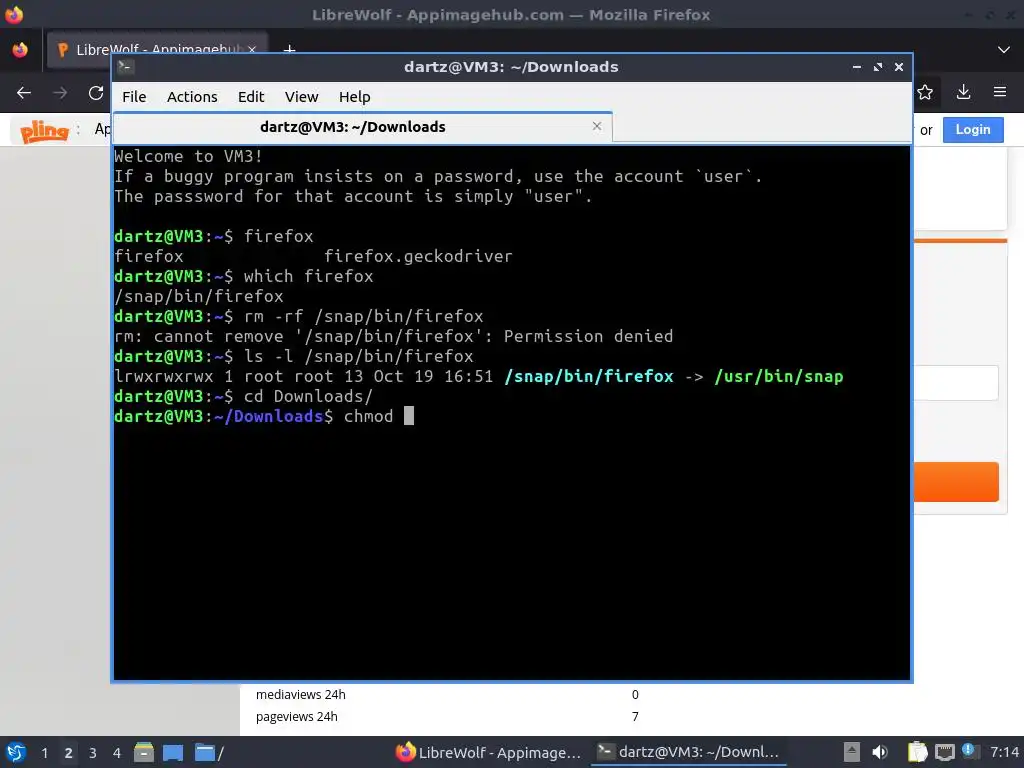
Task: Click the terminal cursor after chmod
Action: click(409, 416)
